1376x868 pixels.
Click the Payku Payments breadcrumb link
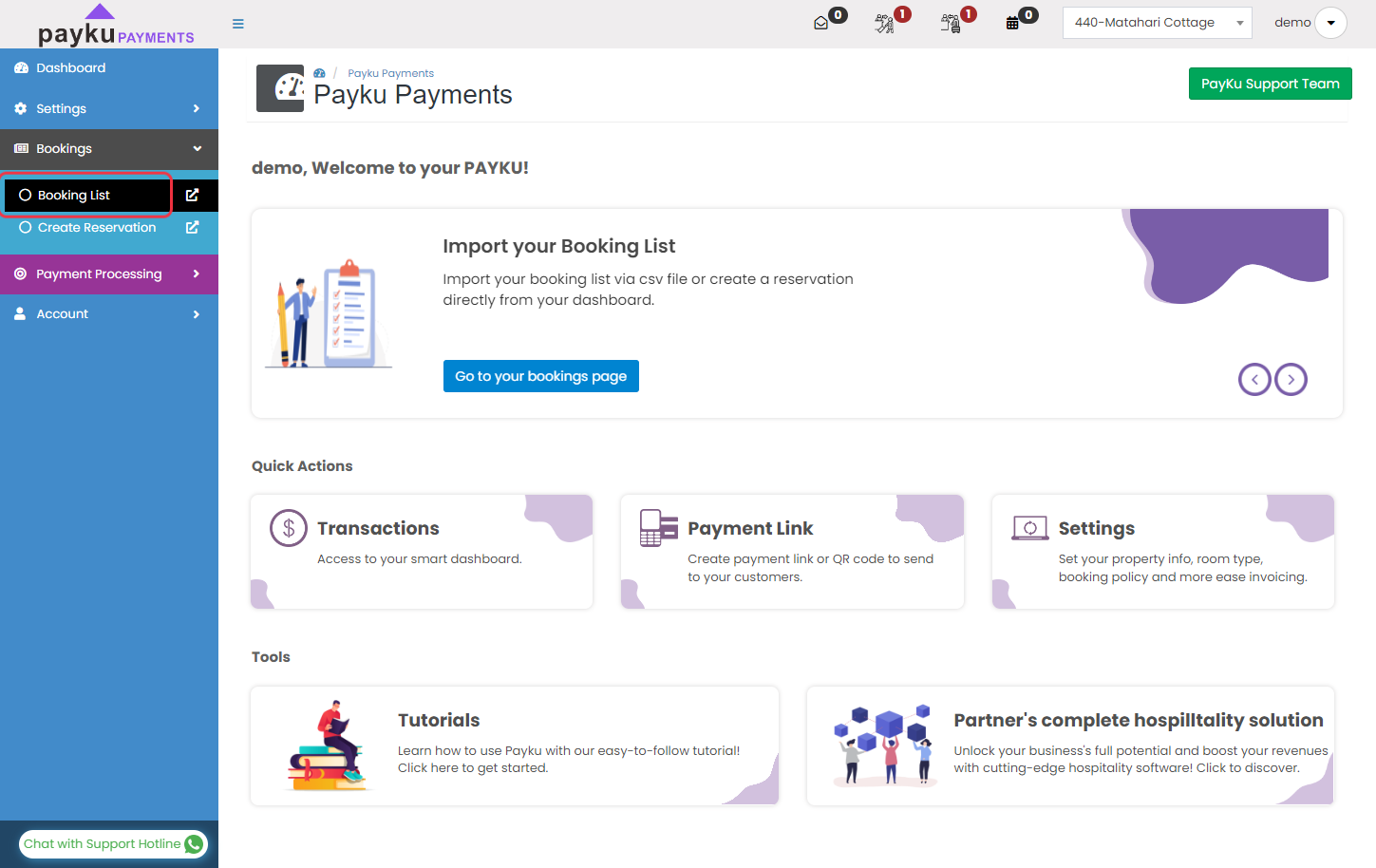[x=390, y=73]
